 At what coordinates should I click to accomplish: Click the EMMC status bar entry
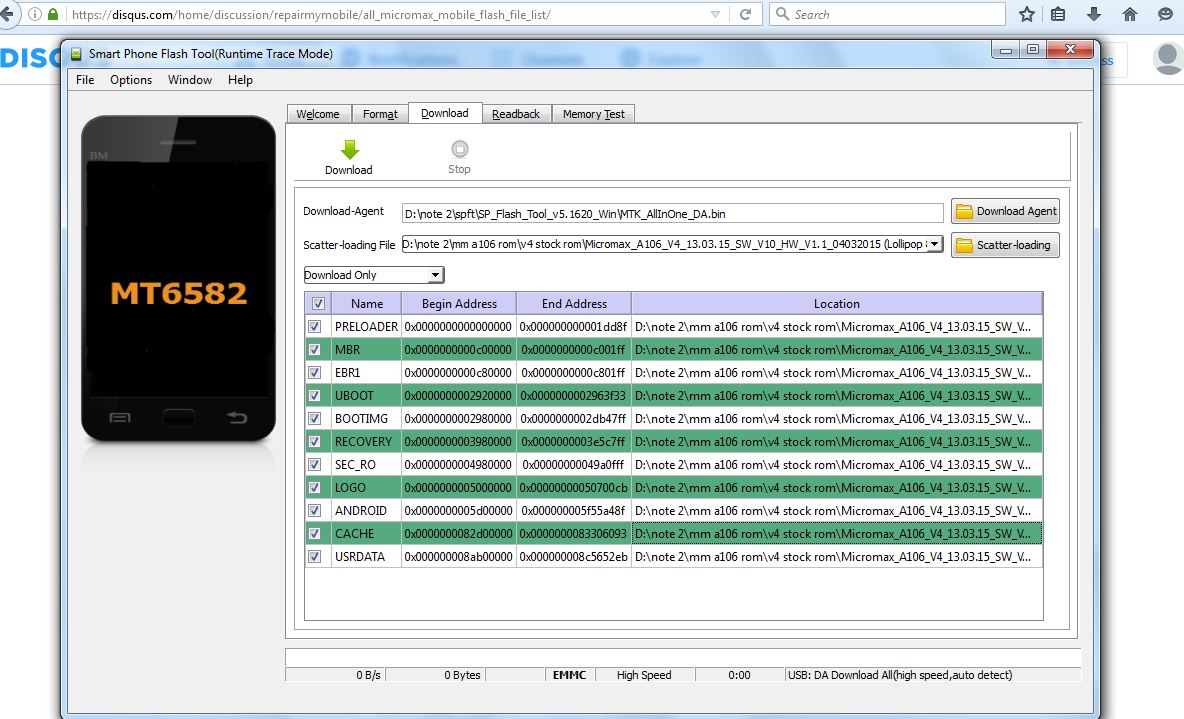point(569,675)
